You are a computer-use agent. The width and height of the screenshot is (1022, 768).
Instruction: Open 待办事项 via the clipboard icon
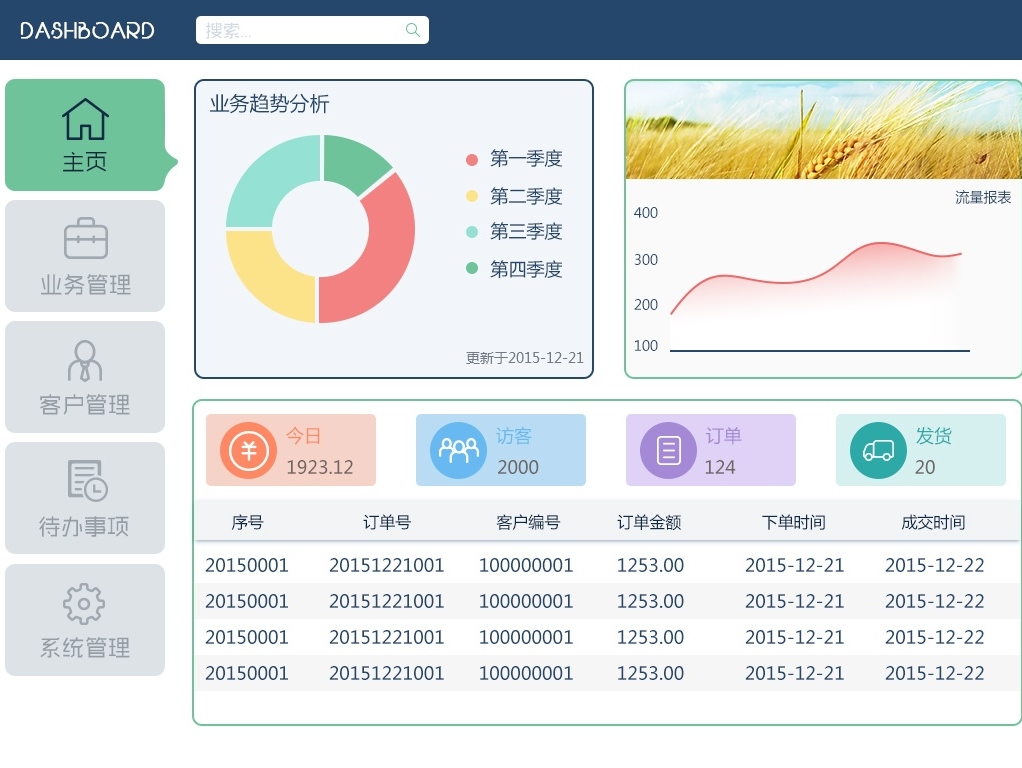(x=84, y=482)
